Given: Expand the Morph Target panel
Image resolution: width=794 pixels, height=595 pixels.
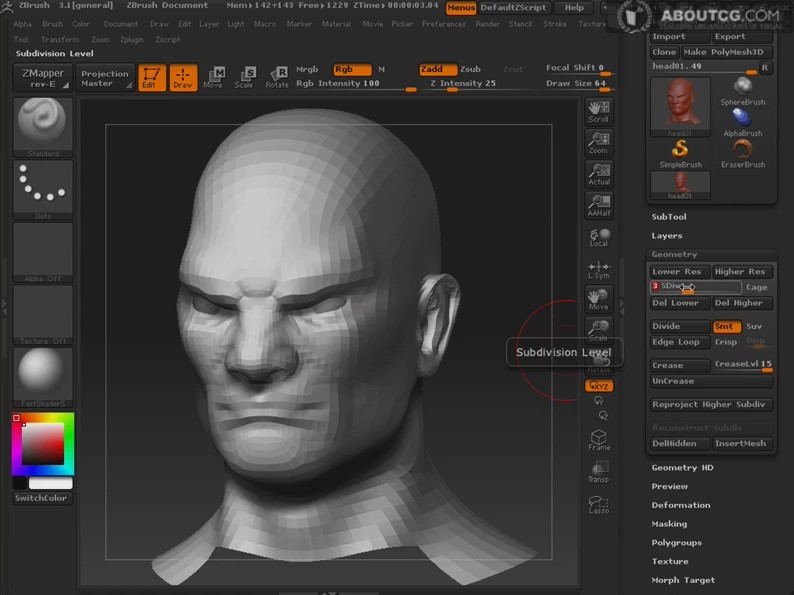Looking at the screenshot, I should coord(683,580).
